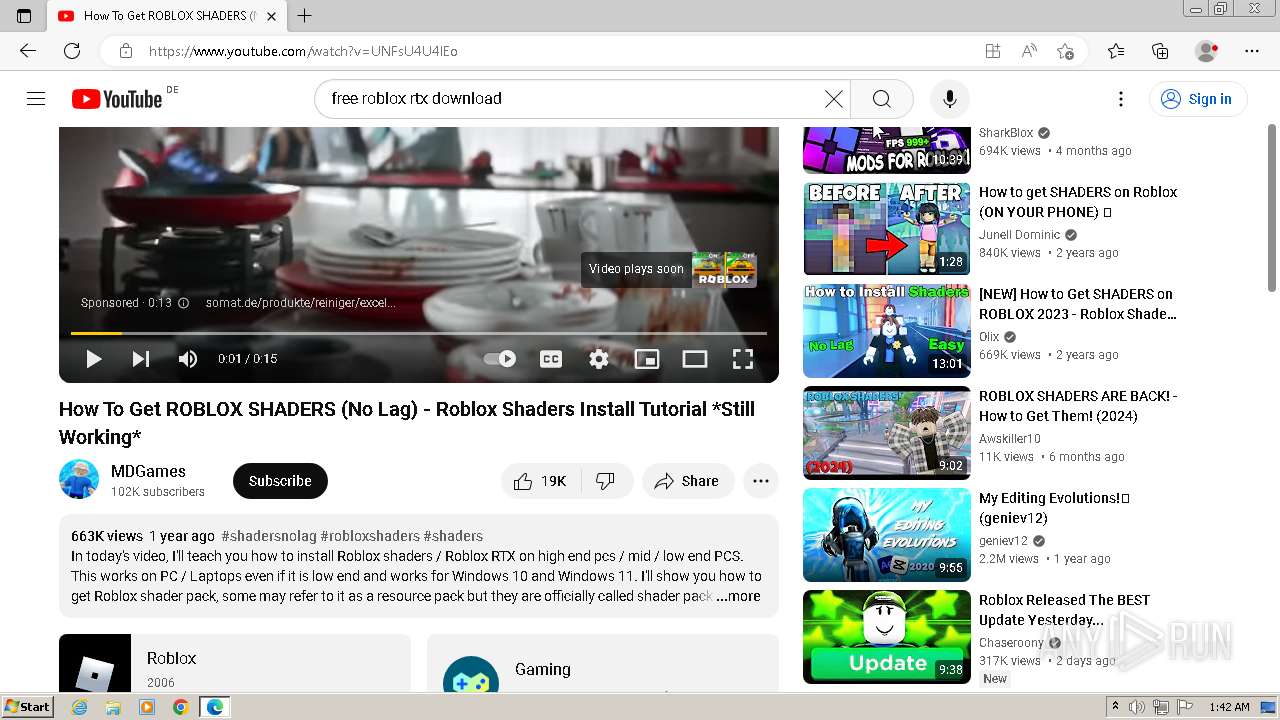Image resolution: width=1280 pixels, height=720 pixels.
Task: Click the video progress bar
Action: pyautogui.click(x=419, y=333)
